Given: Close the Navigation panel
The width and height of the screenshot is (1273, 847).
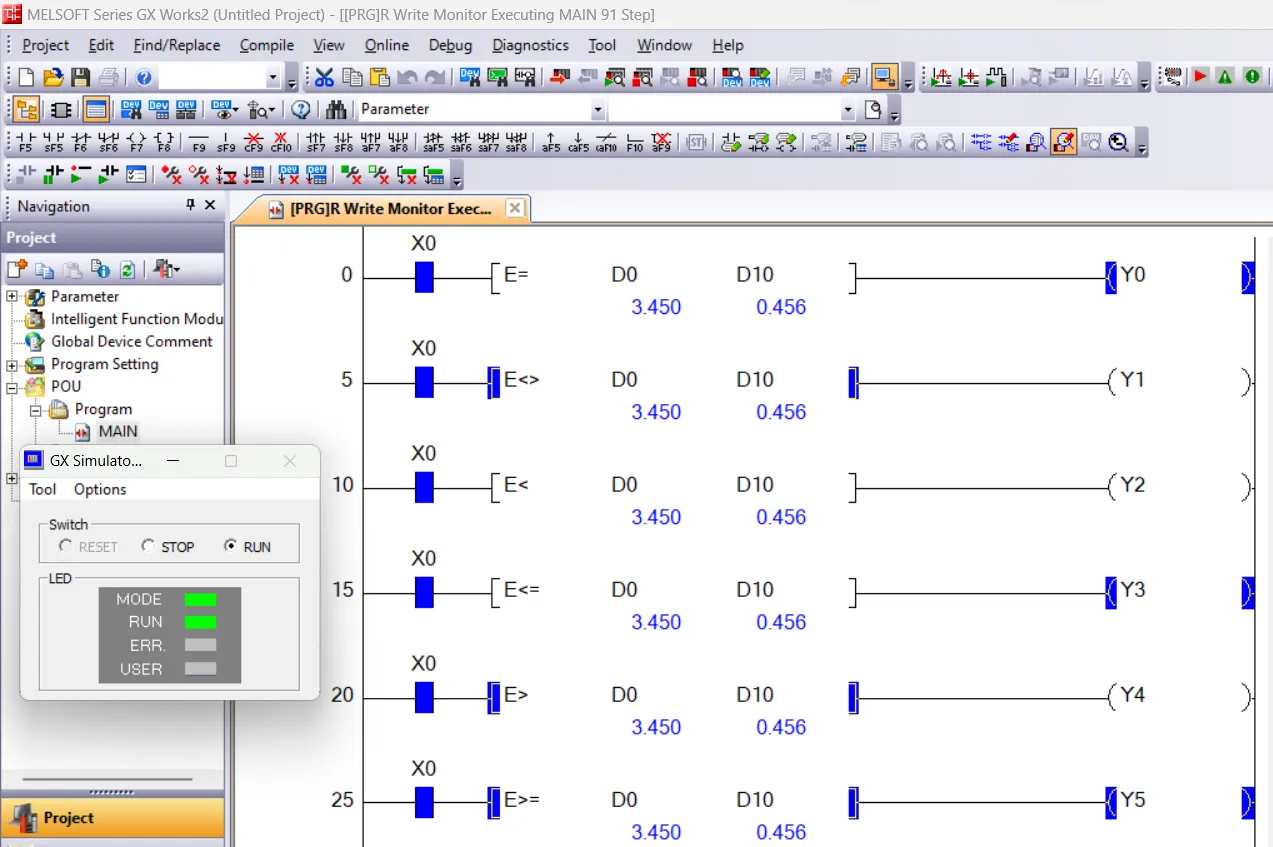Looking at the screenshot, I should point(210,205).
